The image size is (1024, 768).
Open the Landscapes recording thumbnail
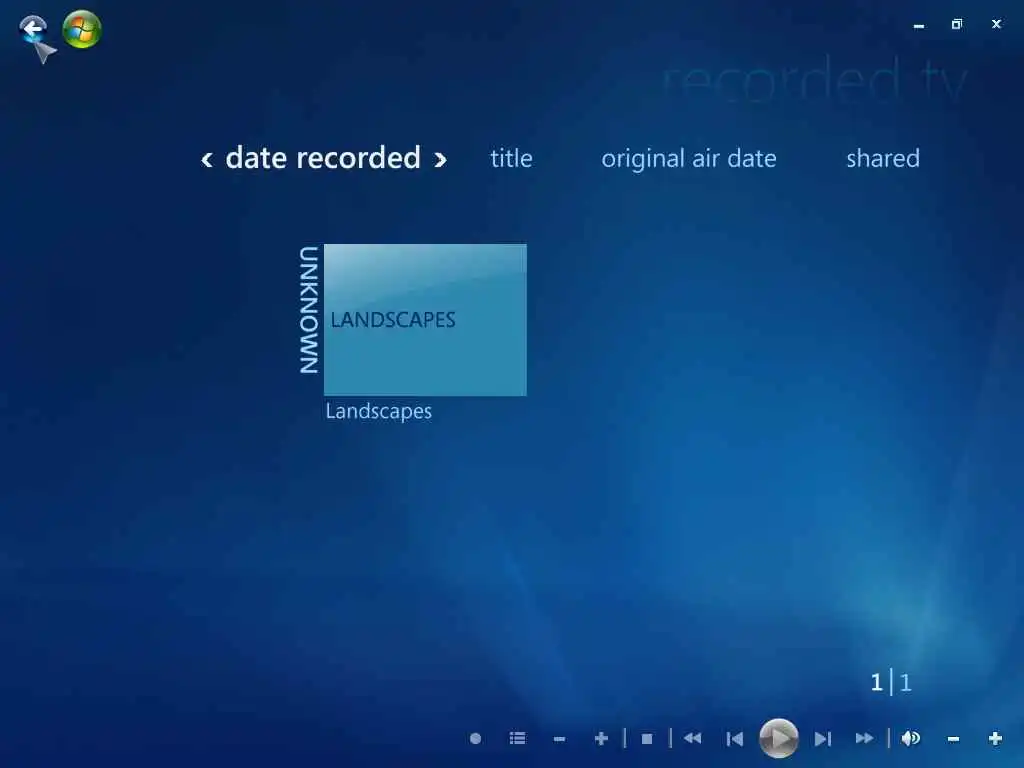click(x=425, y=319)
